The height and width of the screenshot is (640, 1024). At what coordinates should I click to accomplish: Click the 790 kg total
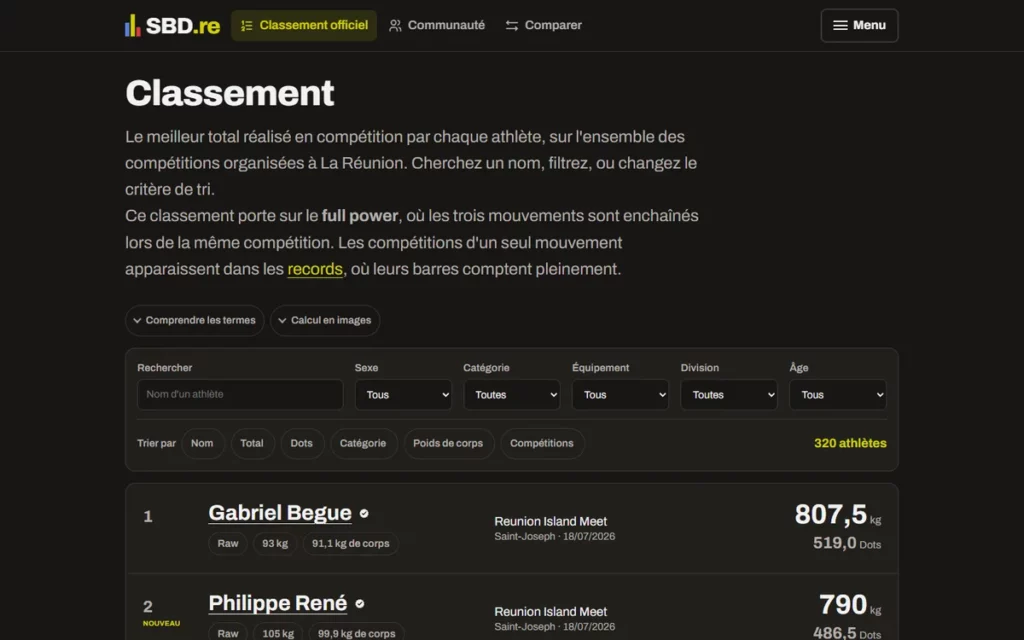[x=850, y=605]
